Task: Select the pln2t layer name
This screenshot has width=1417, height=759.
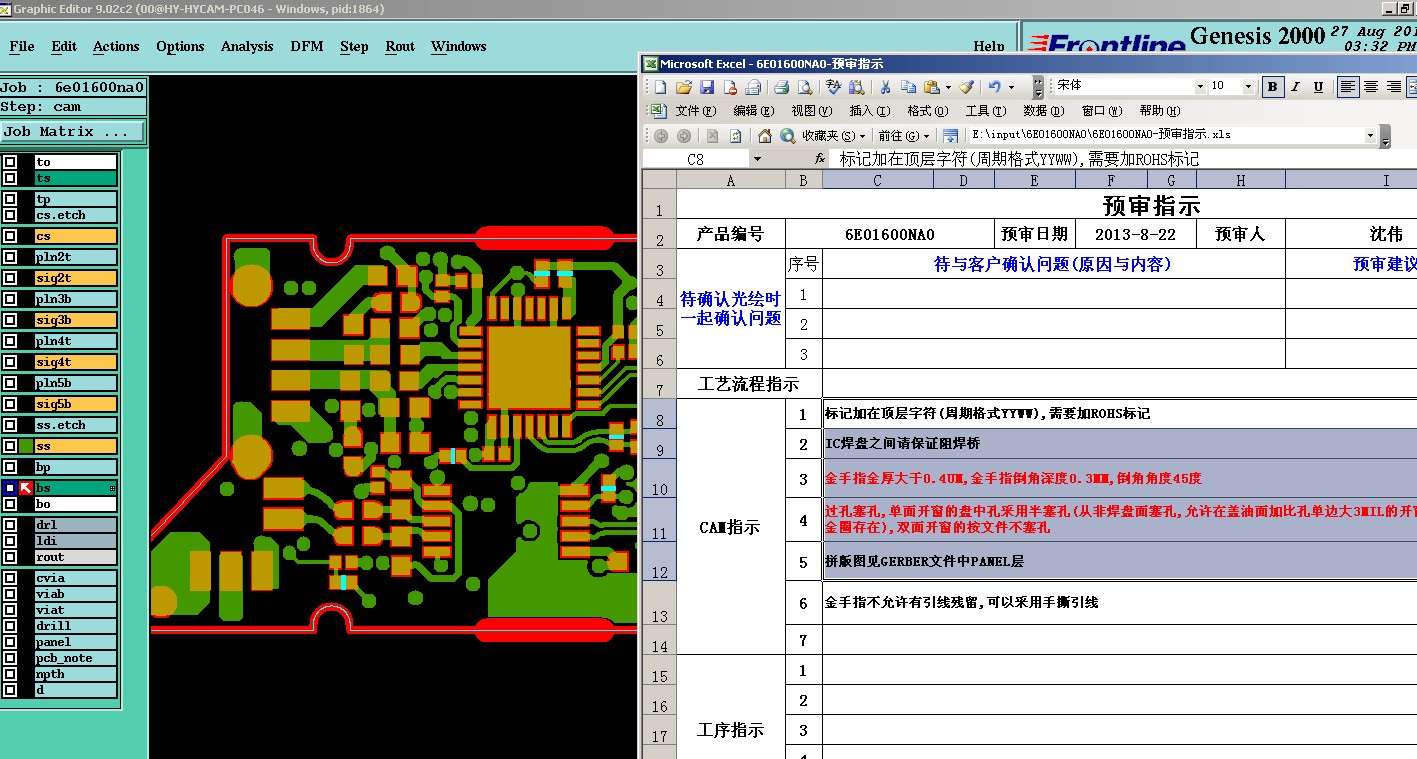Action: [x=75, y=257]
